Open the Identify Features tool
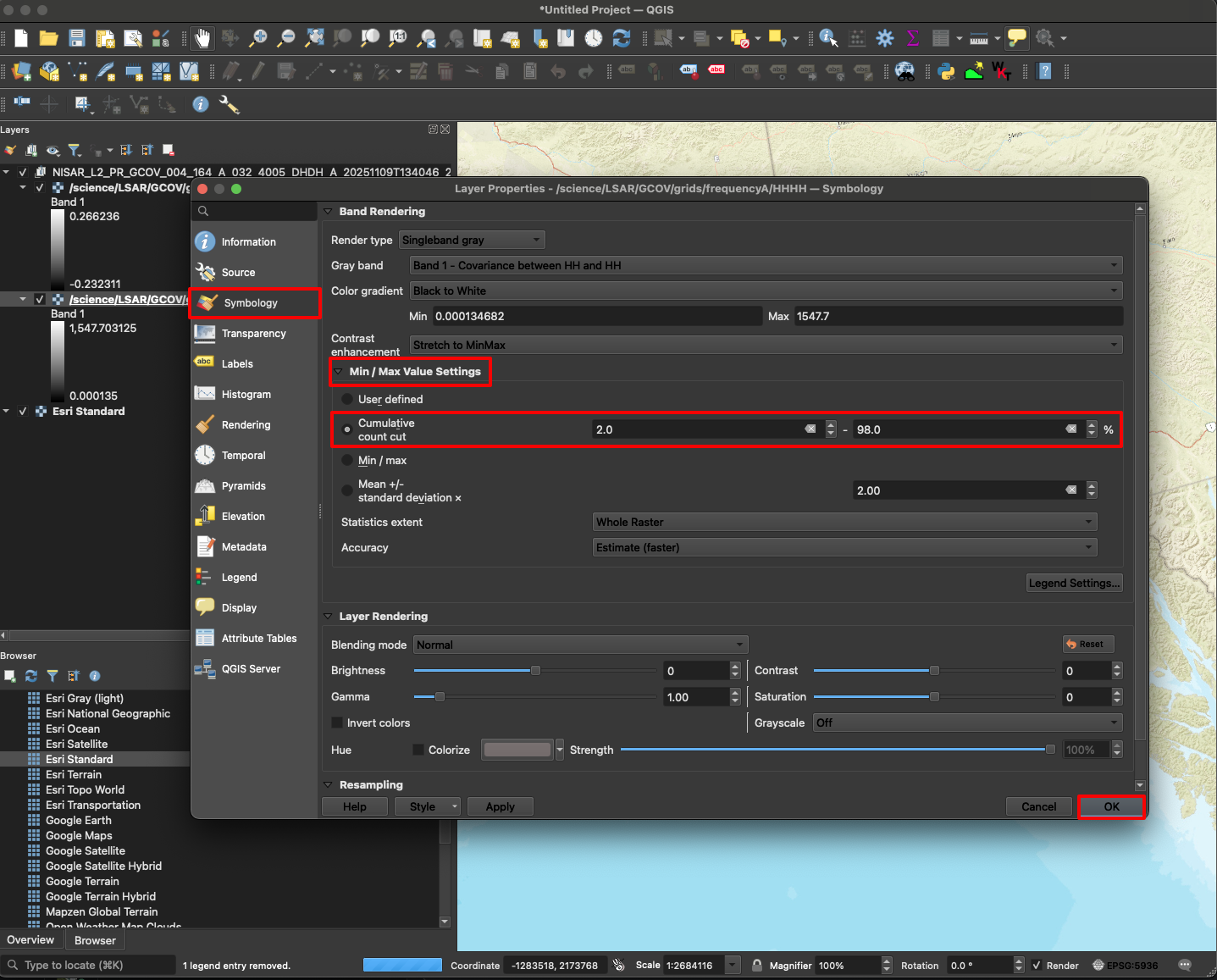This screenshot has width=1217, height=980. 828,38
